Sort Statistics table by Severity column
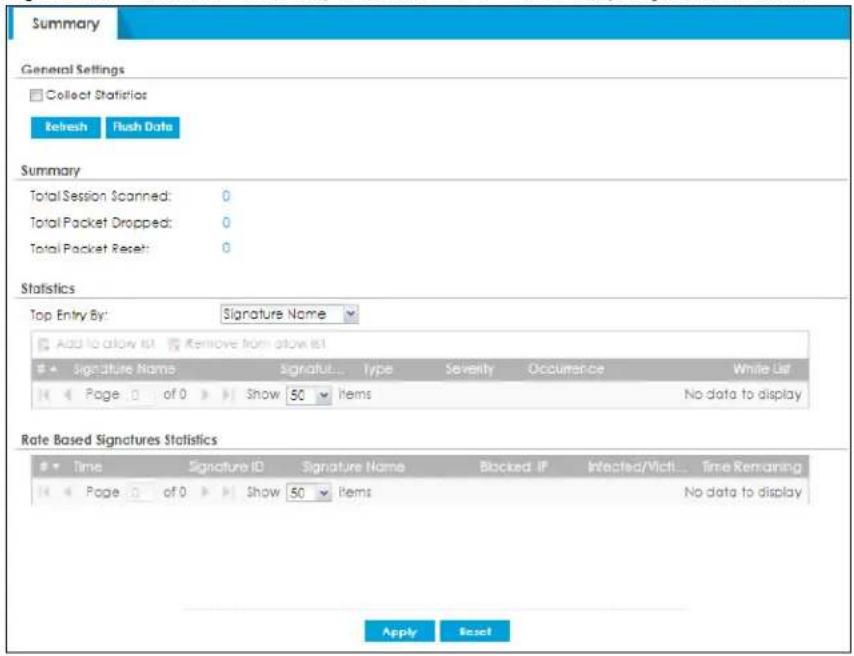 (x=469, y=369)
